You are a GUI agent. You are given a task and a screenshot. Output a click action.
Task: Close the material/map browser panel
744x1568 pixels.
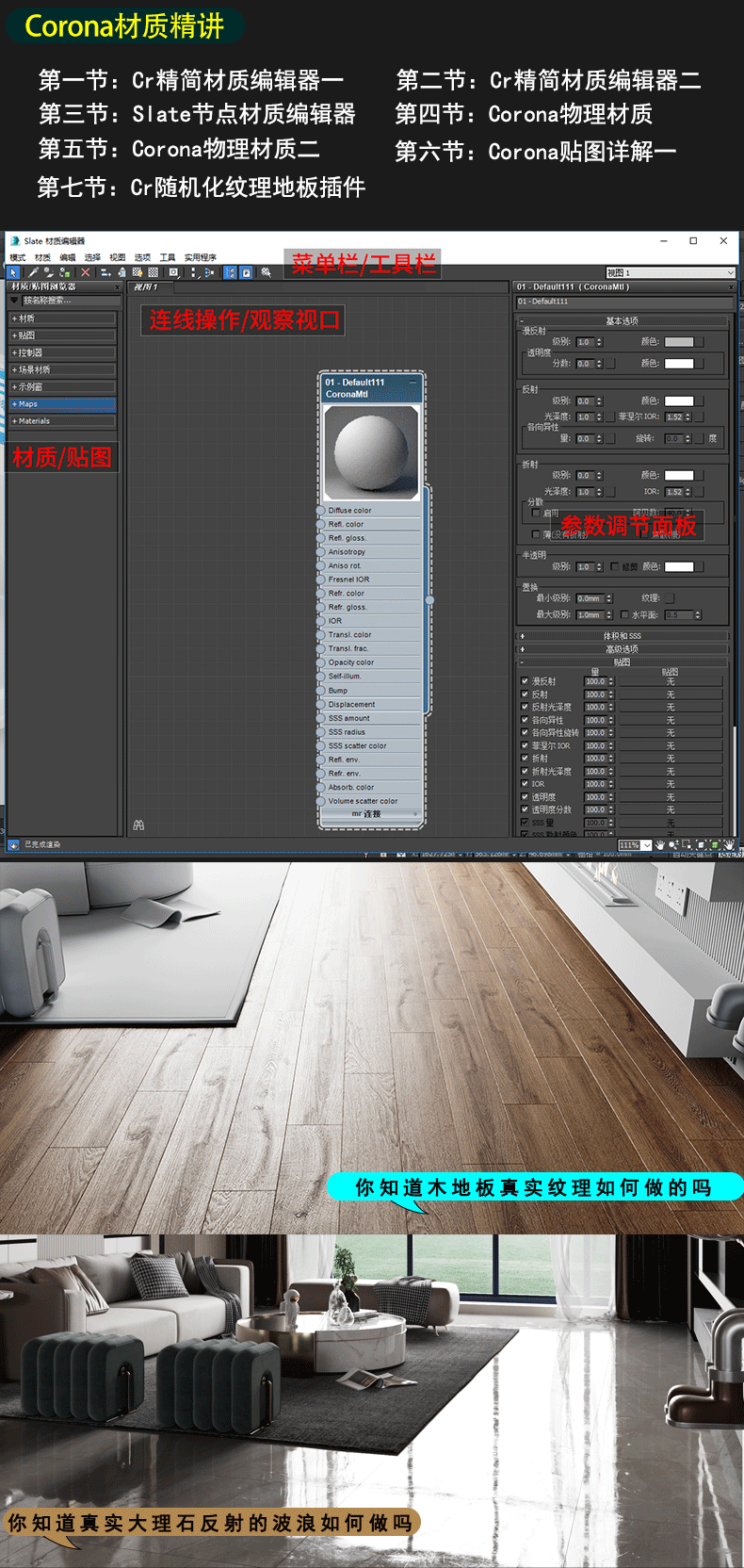[x=118, y=286]
